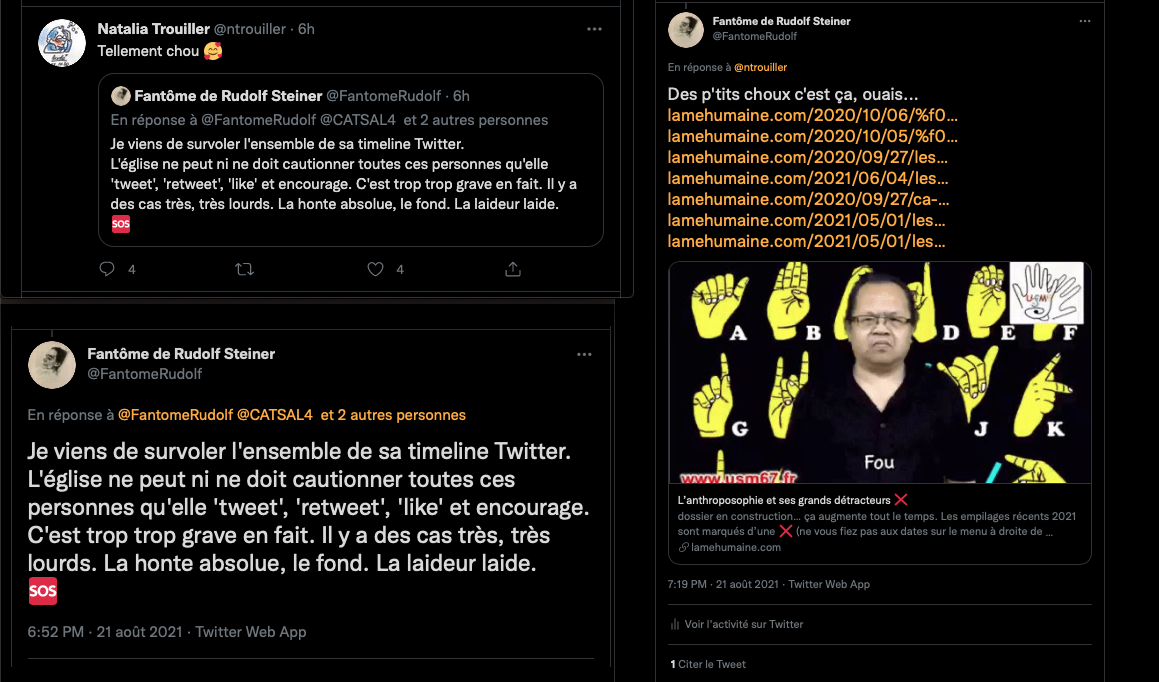Open the lamehumaine.com/2021/06/04 link
The height and width of the screenshot is (682, 1159).
pyautogui.click(x=807, y=178)
